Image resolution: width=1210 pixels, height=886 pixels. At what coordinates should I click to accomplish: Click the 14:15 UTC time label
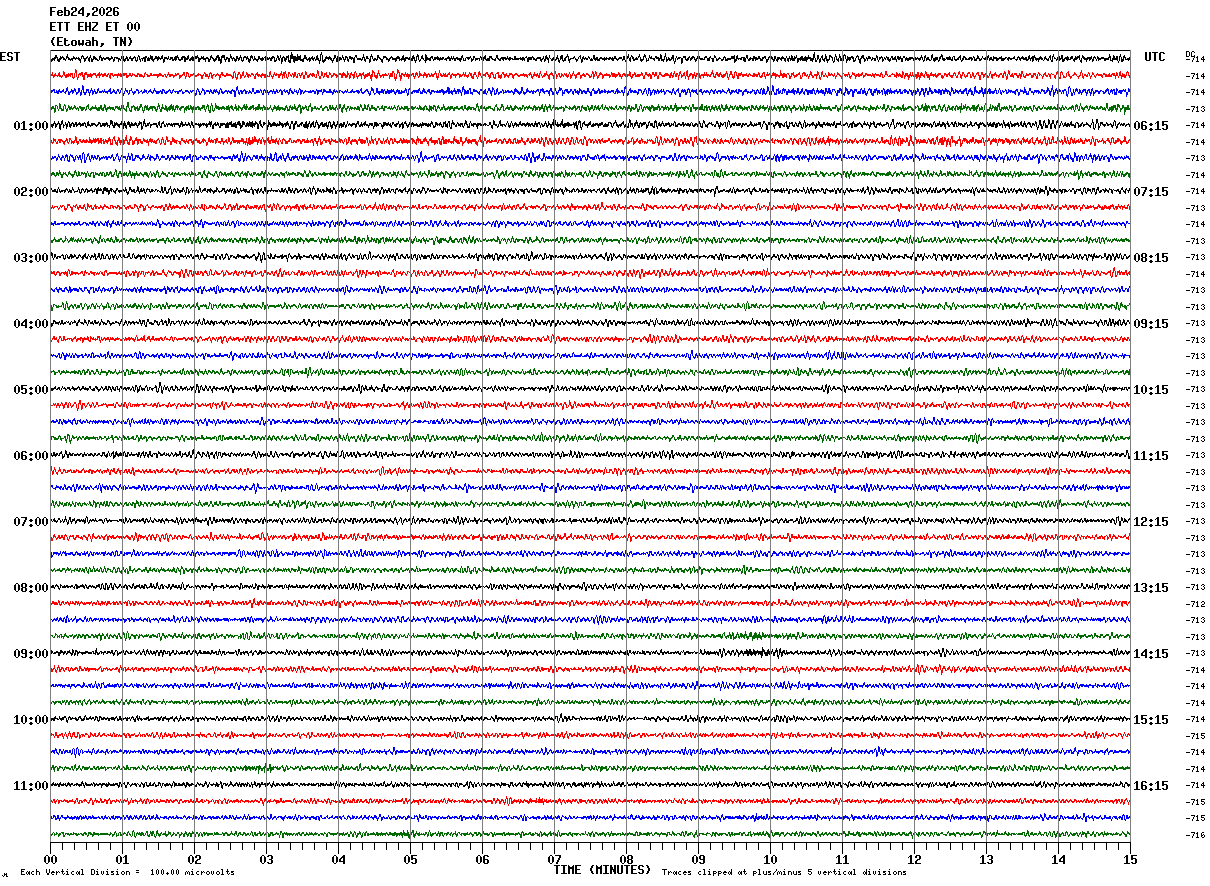[x=1151, y=654]
